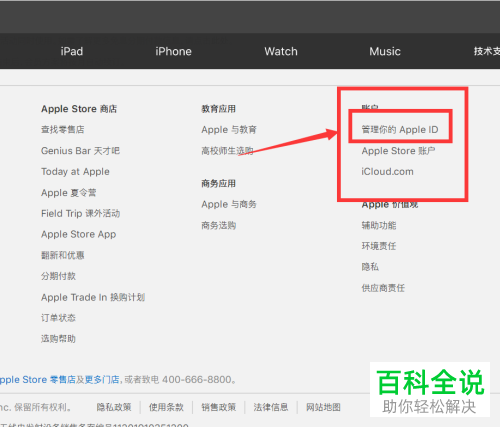Image resolution: width=500 pixels, height=427 pixels.
Task: Click Field Trip 课外活动 link
Action: click(81, 213)
